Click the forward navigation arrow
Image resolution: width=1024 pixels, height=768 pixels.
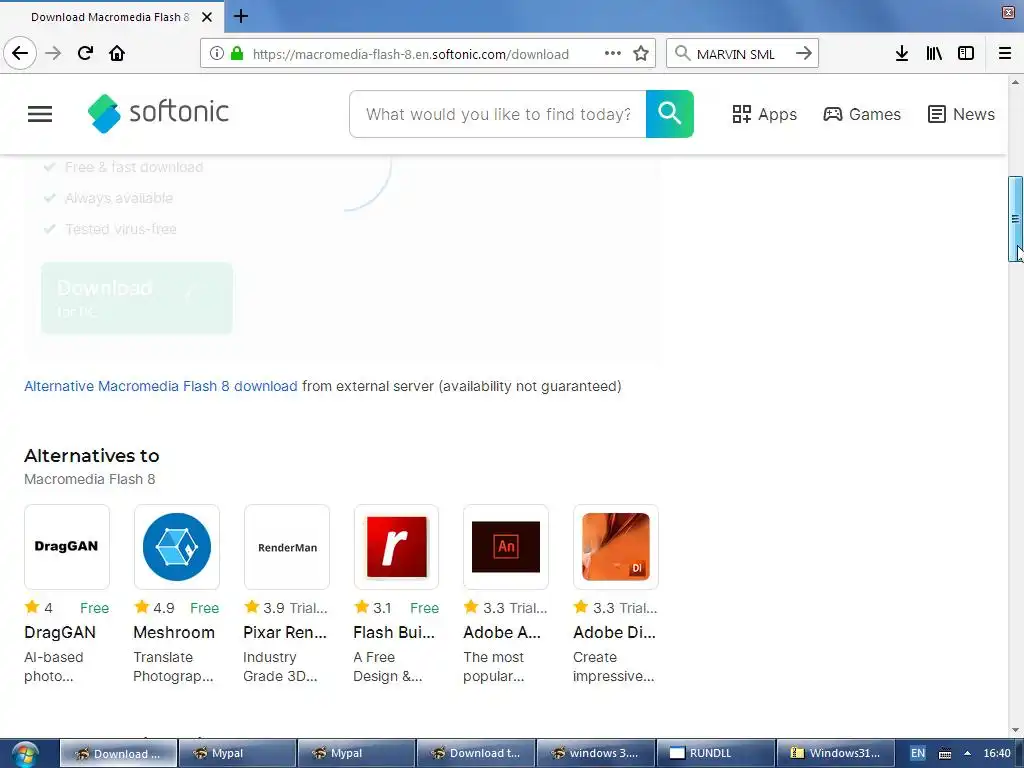(x=53, y=53)
